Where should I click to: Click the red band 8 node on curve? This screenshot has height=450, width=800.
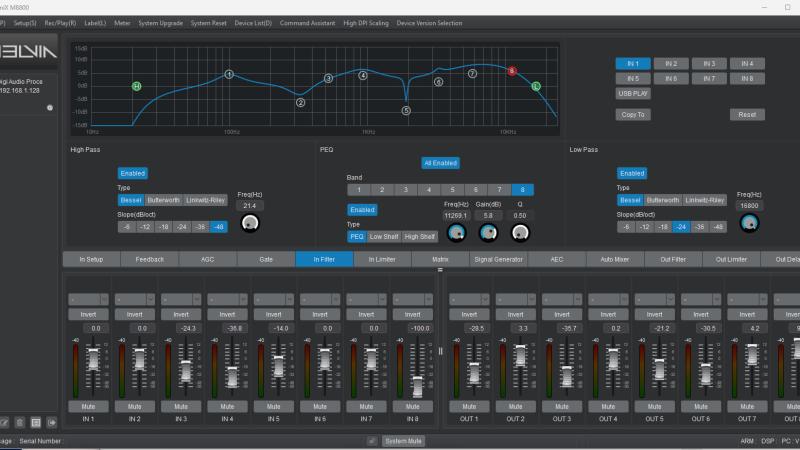click(512, 71)
